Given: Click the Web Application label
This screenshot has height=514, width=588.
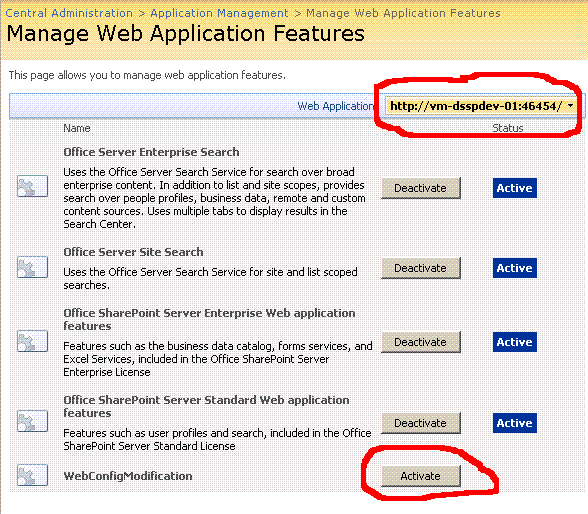Looking at the screenshot, I should (336, 106).
